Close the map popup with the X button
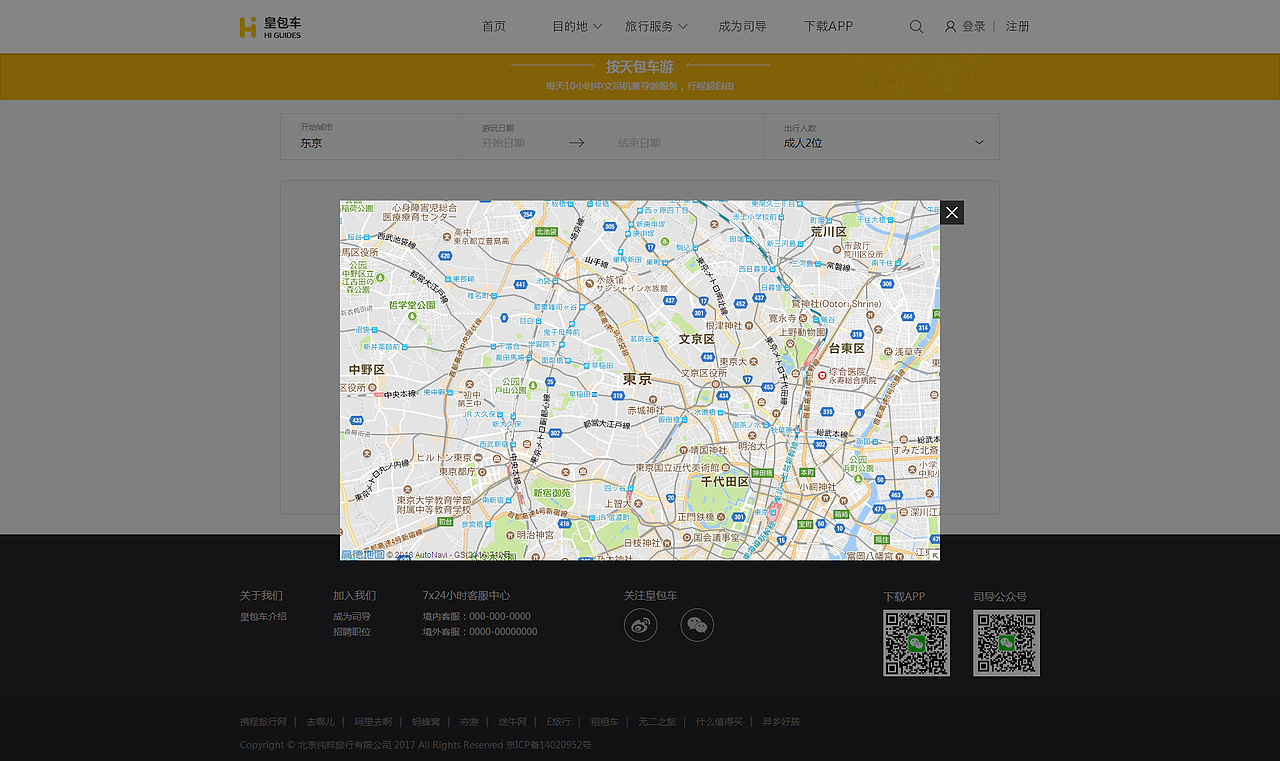Image resolution: width=1280 pixels, height=761 pixels. point(952,212)
